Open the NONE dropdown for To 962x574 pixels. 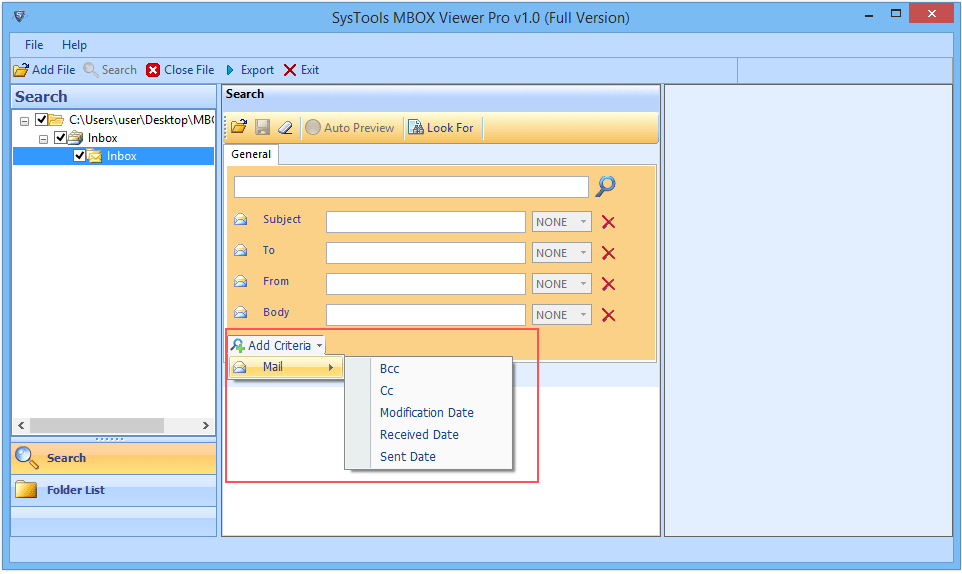561,253
